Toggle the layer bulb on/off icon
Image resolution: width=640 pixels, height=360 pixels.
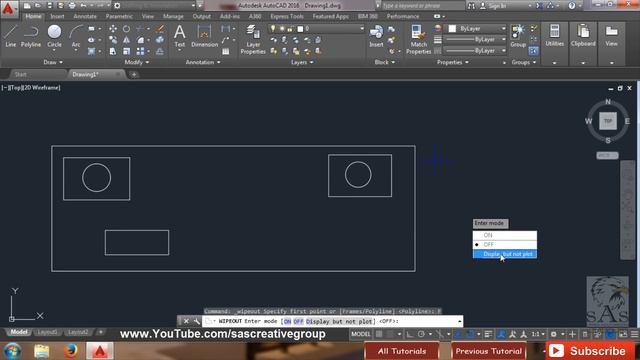click(x=273, y=29)
